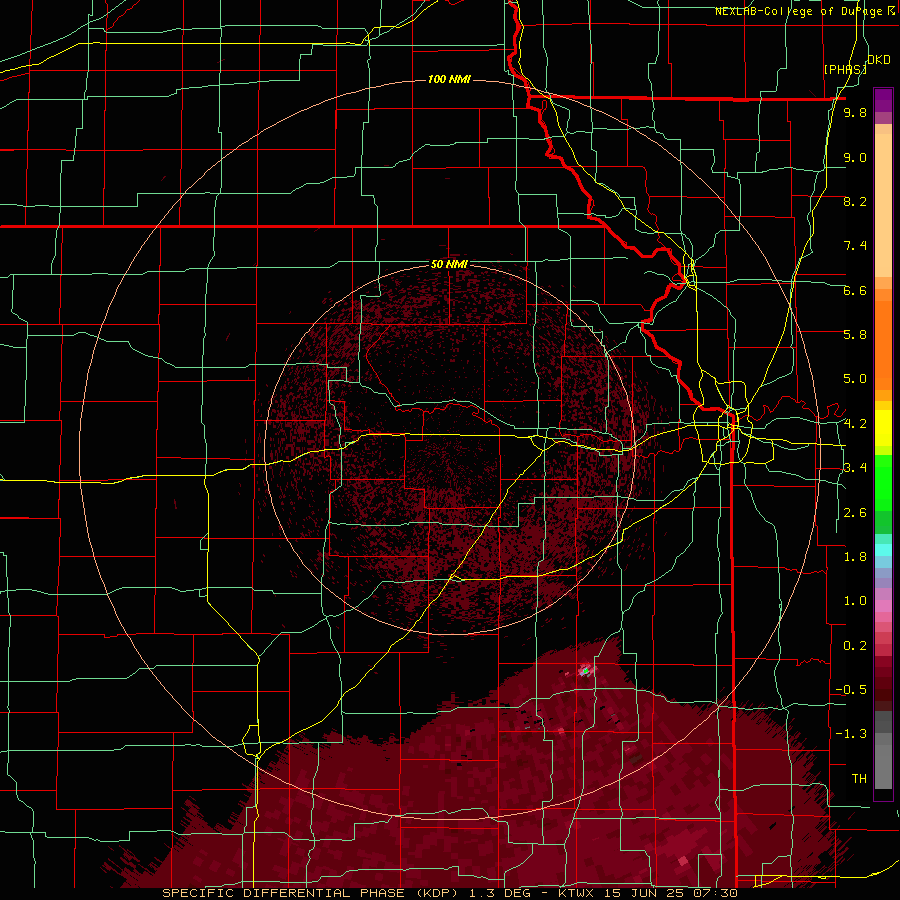Click the 1.0 value on color scale

(x=855, y=601)
